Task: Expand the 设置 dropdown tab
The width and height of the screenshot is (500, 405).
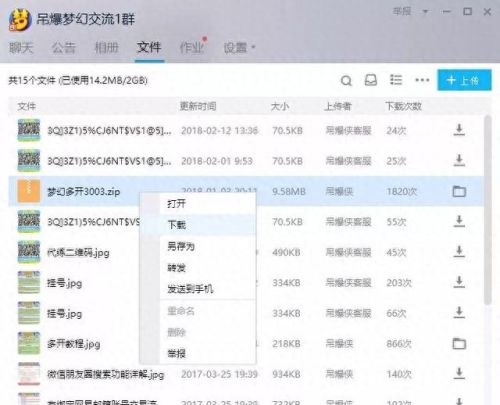Action: click(239, 48)
